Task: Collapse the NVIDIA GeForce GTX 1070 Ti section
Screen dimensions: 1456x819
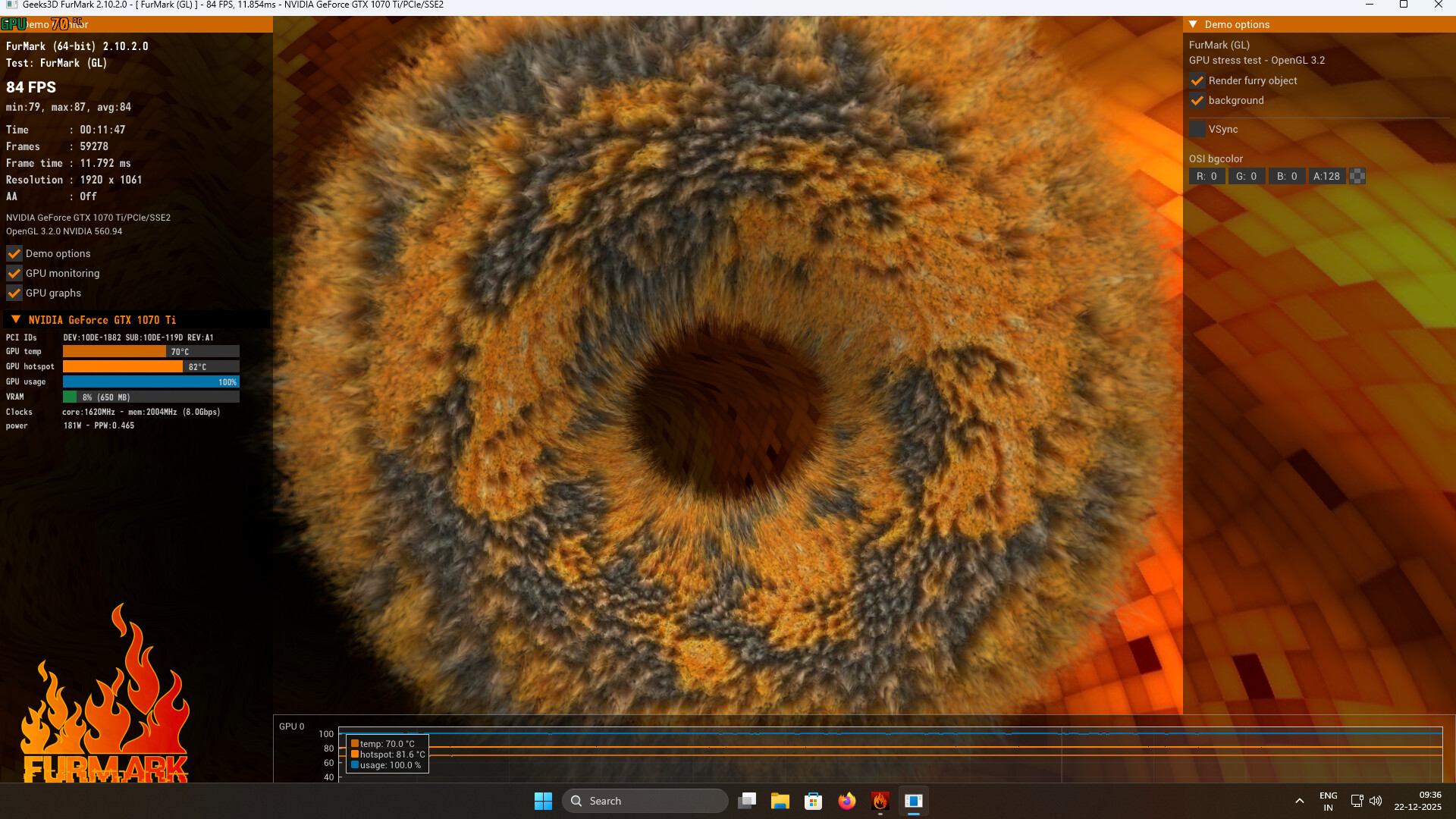Action: click(x=16, y=319)
